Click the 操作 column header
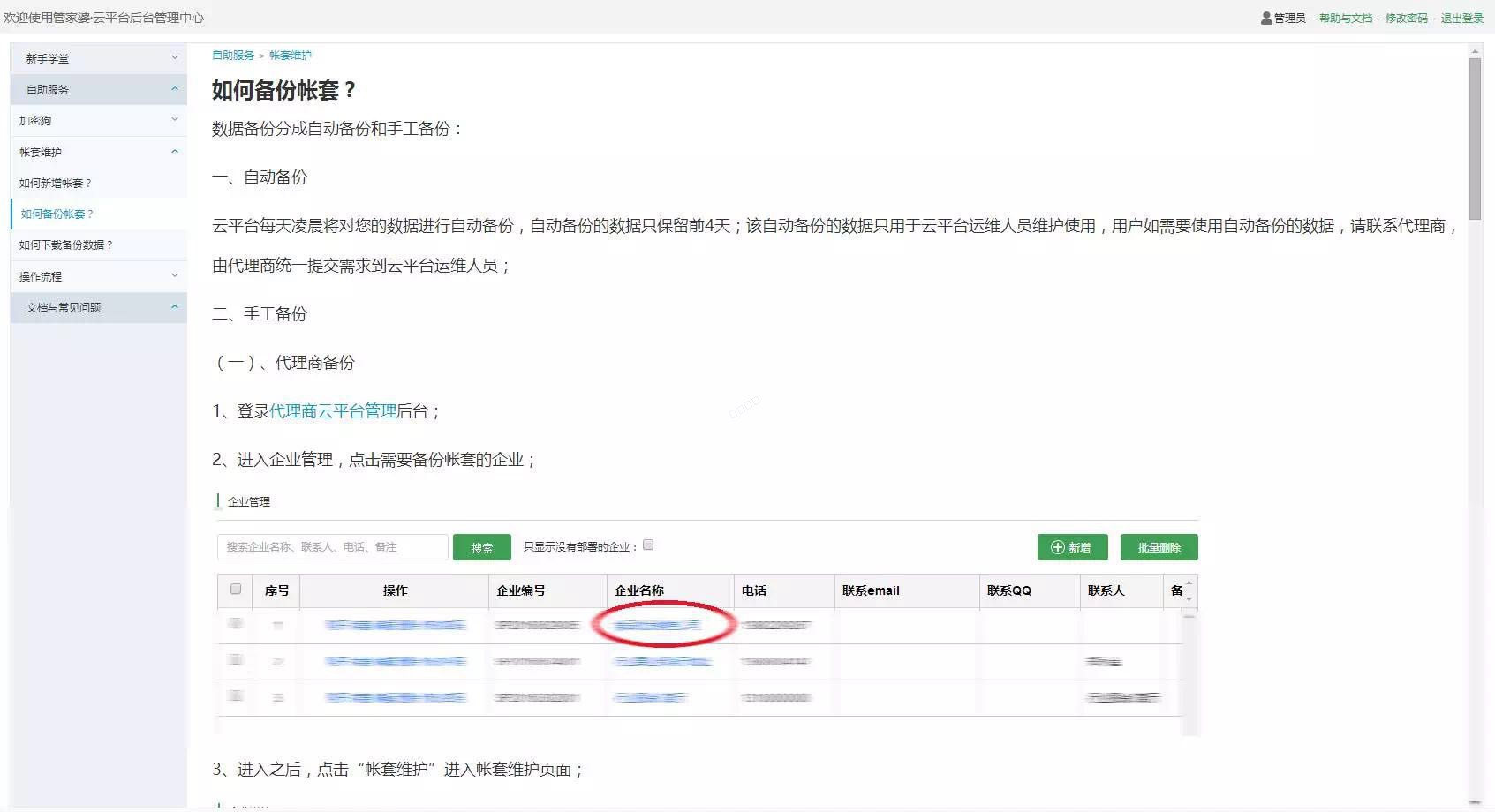The image size is (1495, 812). point(396,590)
